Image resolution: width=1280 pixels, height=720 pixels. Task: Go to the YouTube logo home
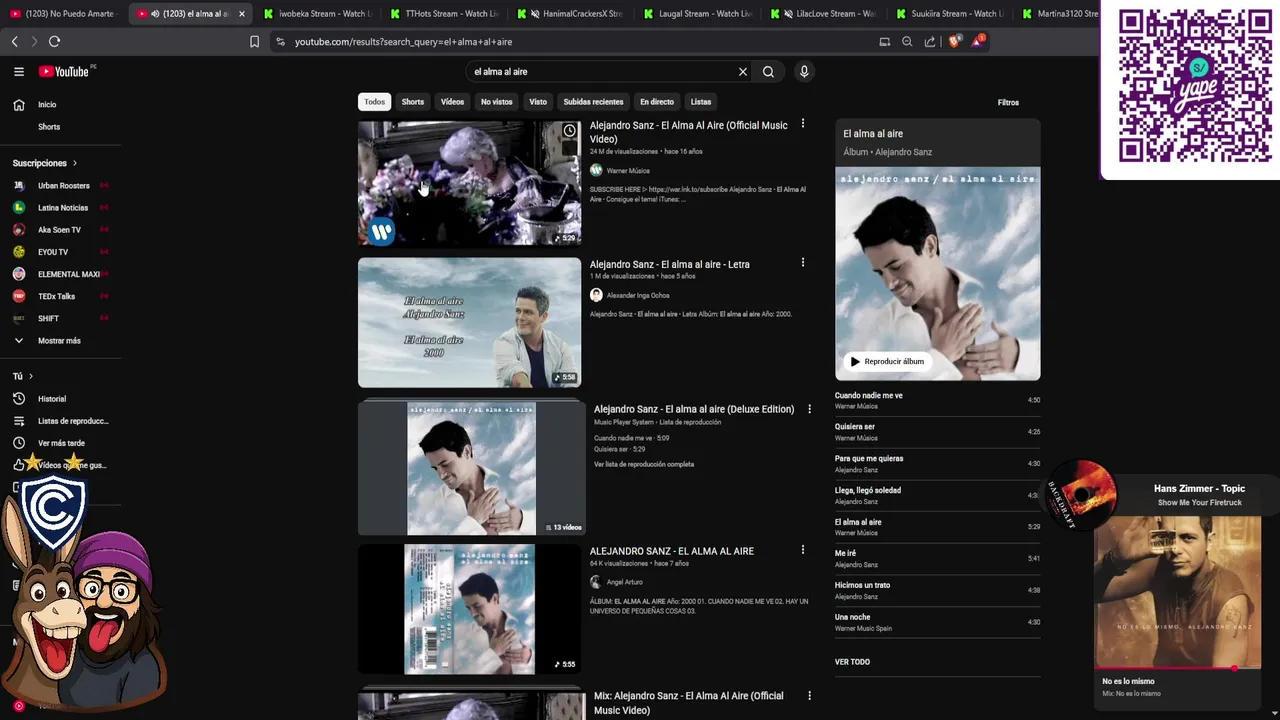(64, 72)
